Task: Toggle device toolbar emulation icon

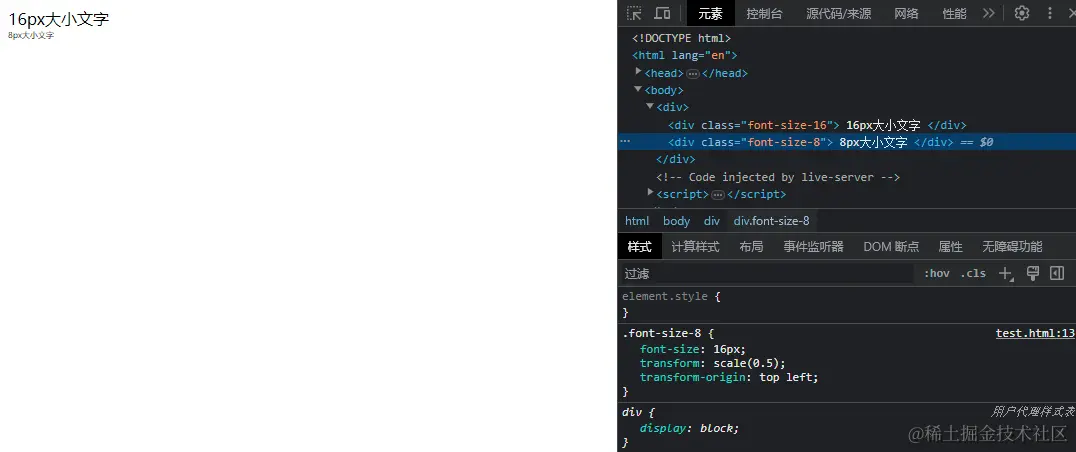Action: click(x=662, y=13)
